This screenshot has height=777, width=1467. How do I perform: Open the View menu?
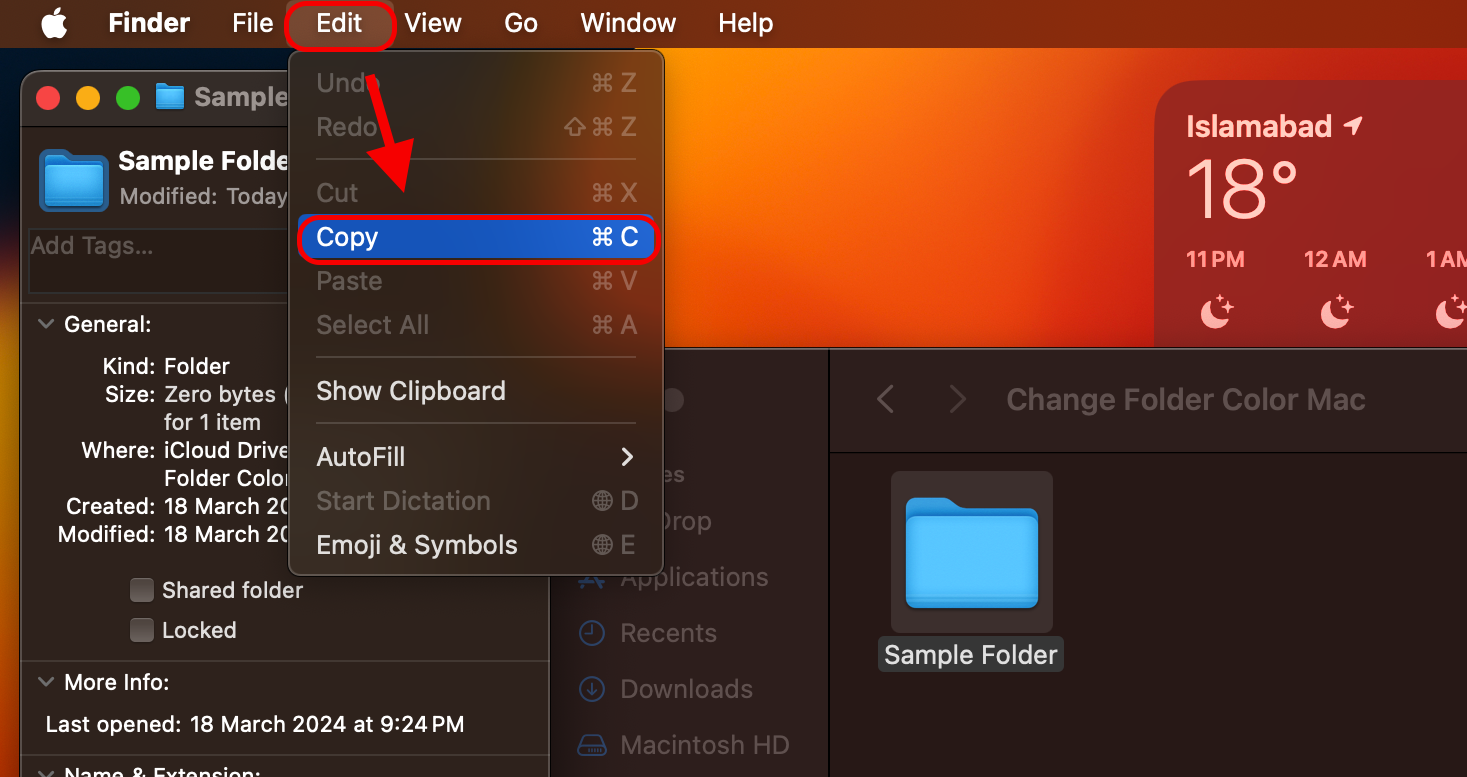433,23
